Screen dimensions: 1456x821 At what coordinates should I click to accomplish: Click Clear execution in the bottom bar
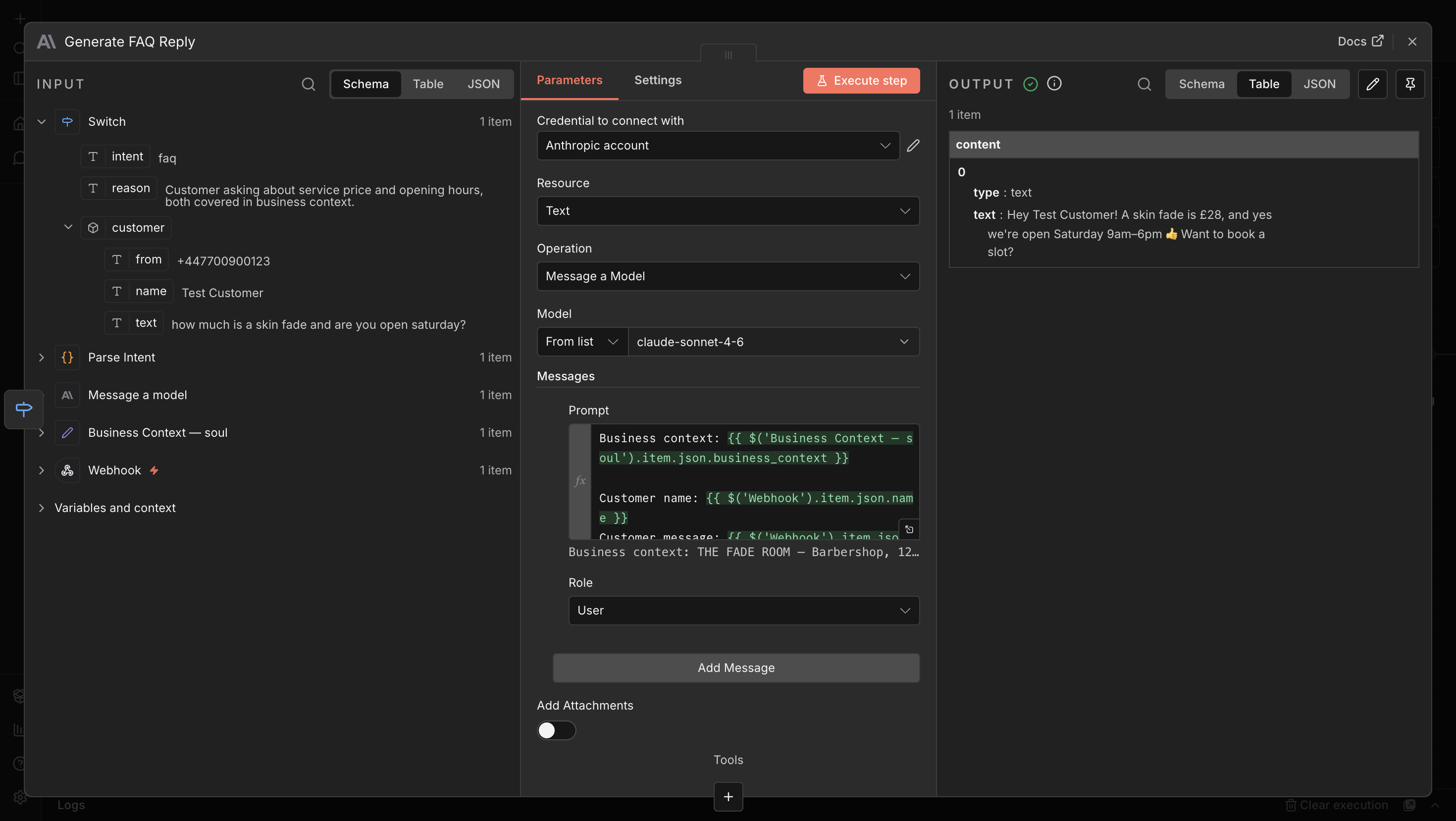click(x=1337, y=805)
